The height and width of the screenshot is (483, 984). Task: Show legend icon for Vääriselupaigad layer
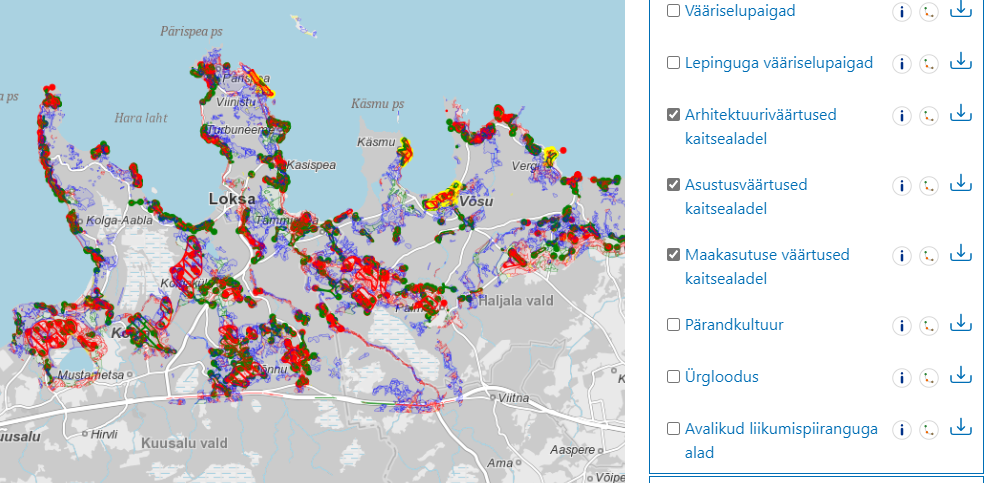point(929,11)
